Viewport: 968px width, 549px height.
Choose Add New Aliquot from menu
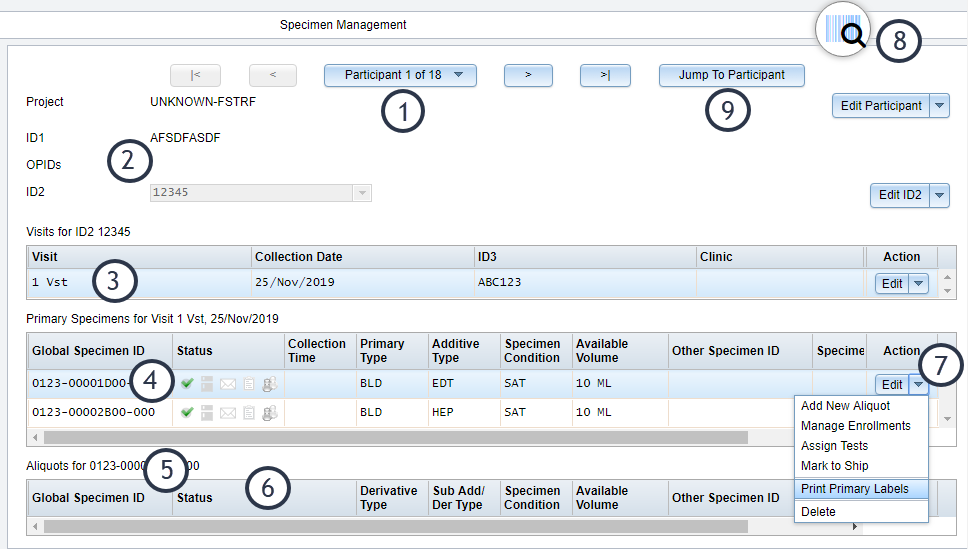coord(861,406)
